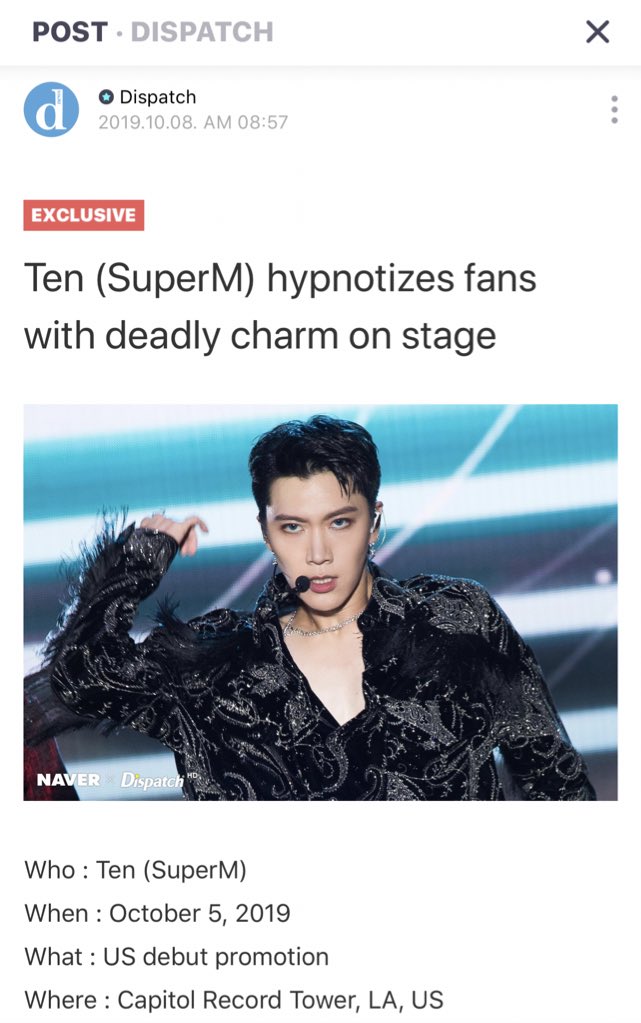This screenshot has height=1023, width=641.
Task: Click the NAVER watermark on the photo
Action: point(69,780)
